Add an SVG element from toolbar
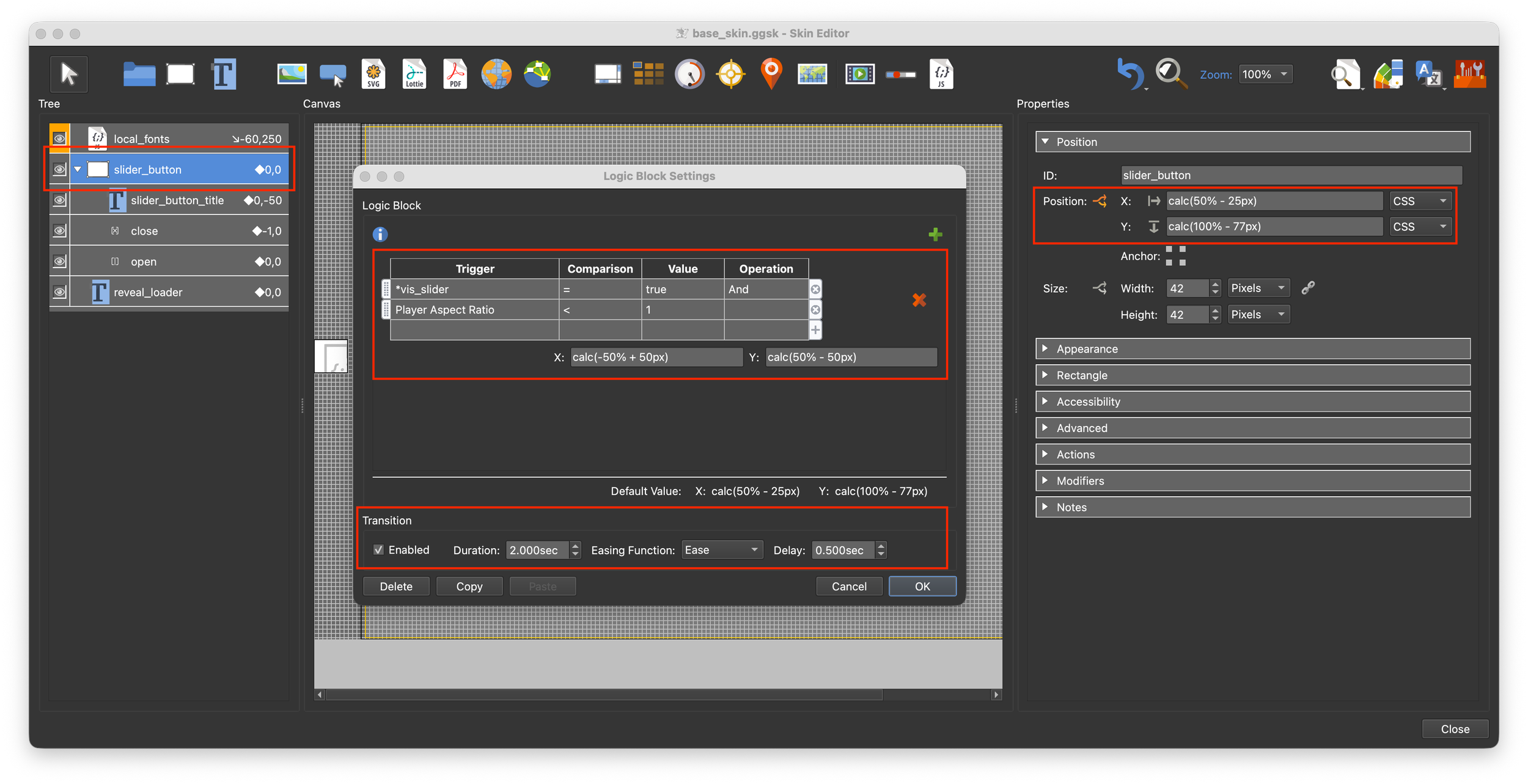This screenshot has width=1528, height=784. click(373, 75)
